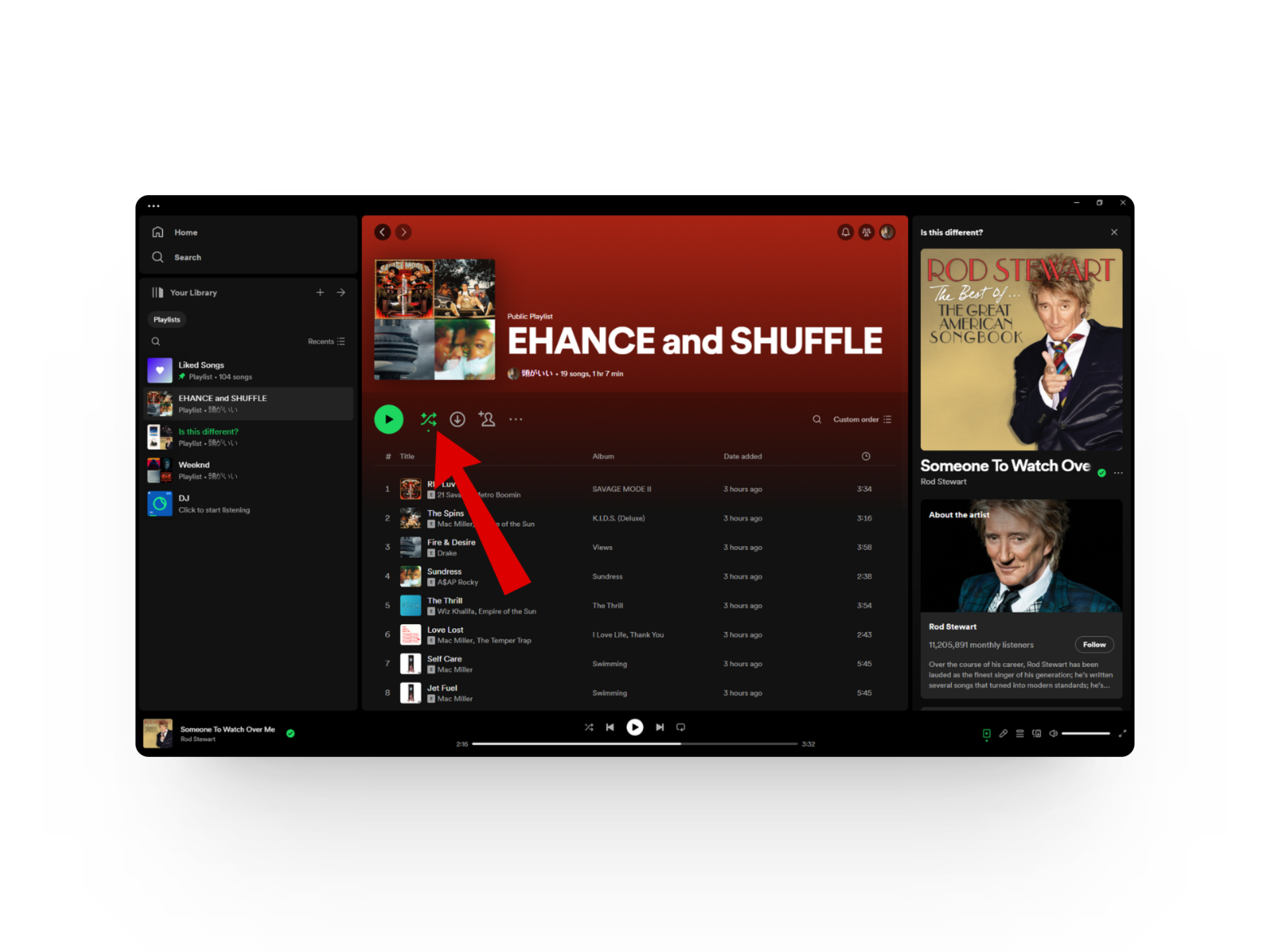Toggle Smart Shuffle for the playlist

click(428, 419)
